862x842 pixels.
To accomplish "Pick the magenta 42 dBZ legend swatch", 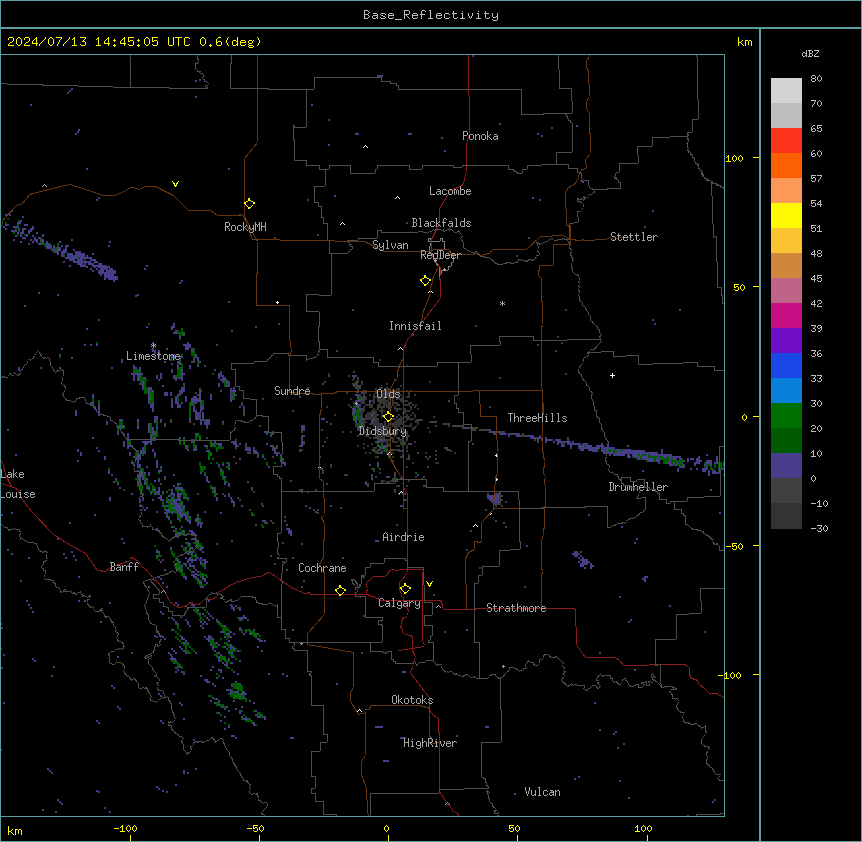I will (786, 315).
